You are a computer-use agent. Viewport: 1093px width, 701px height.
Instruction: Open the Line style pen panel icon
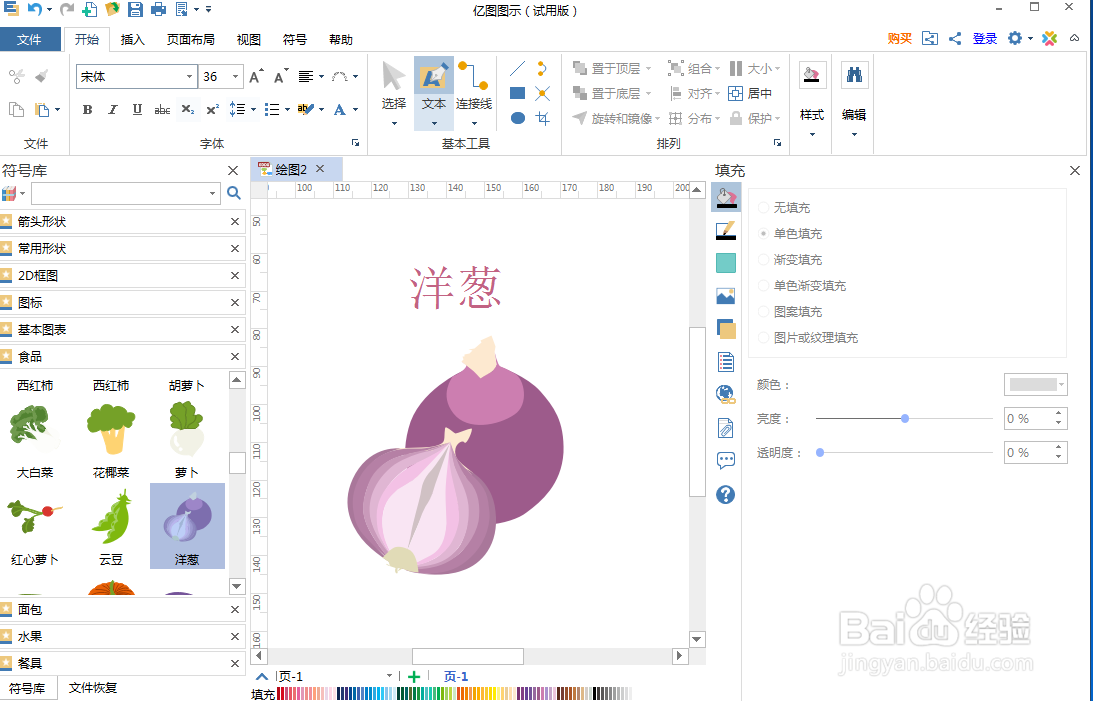pos(726,231)
